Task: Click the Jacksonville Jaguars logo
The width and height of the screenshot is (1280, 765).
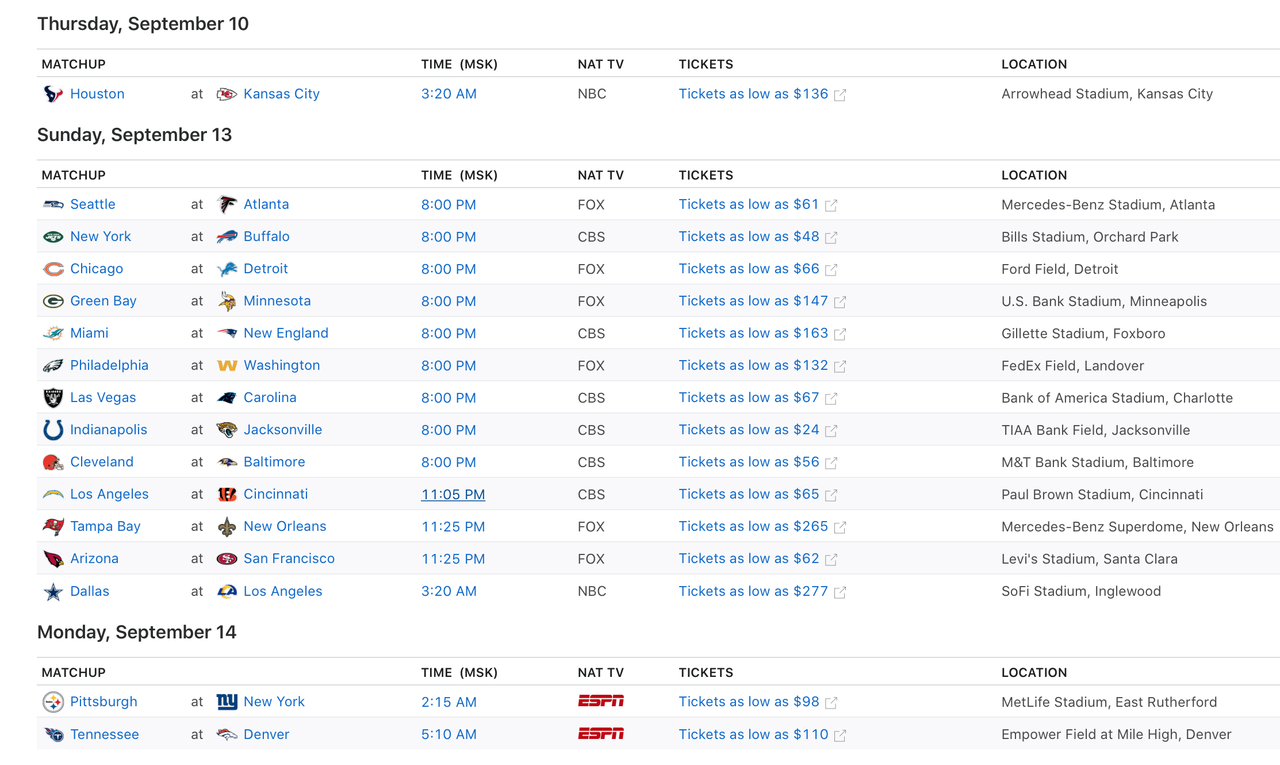Action: click(x=227, y=430)
